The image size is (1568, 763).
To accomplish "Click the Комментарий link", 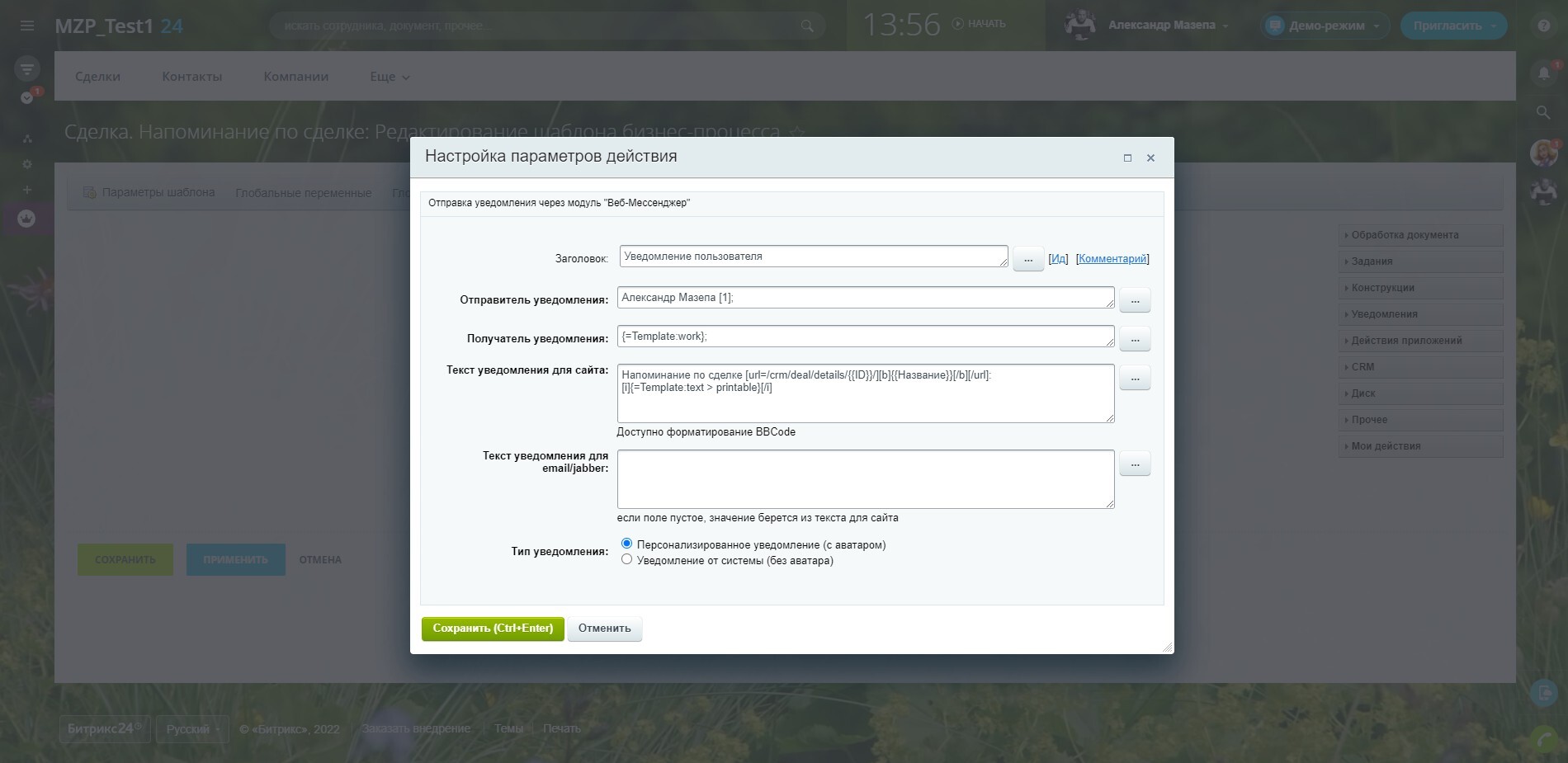I will [x=1112, y=259].
